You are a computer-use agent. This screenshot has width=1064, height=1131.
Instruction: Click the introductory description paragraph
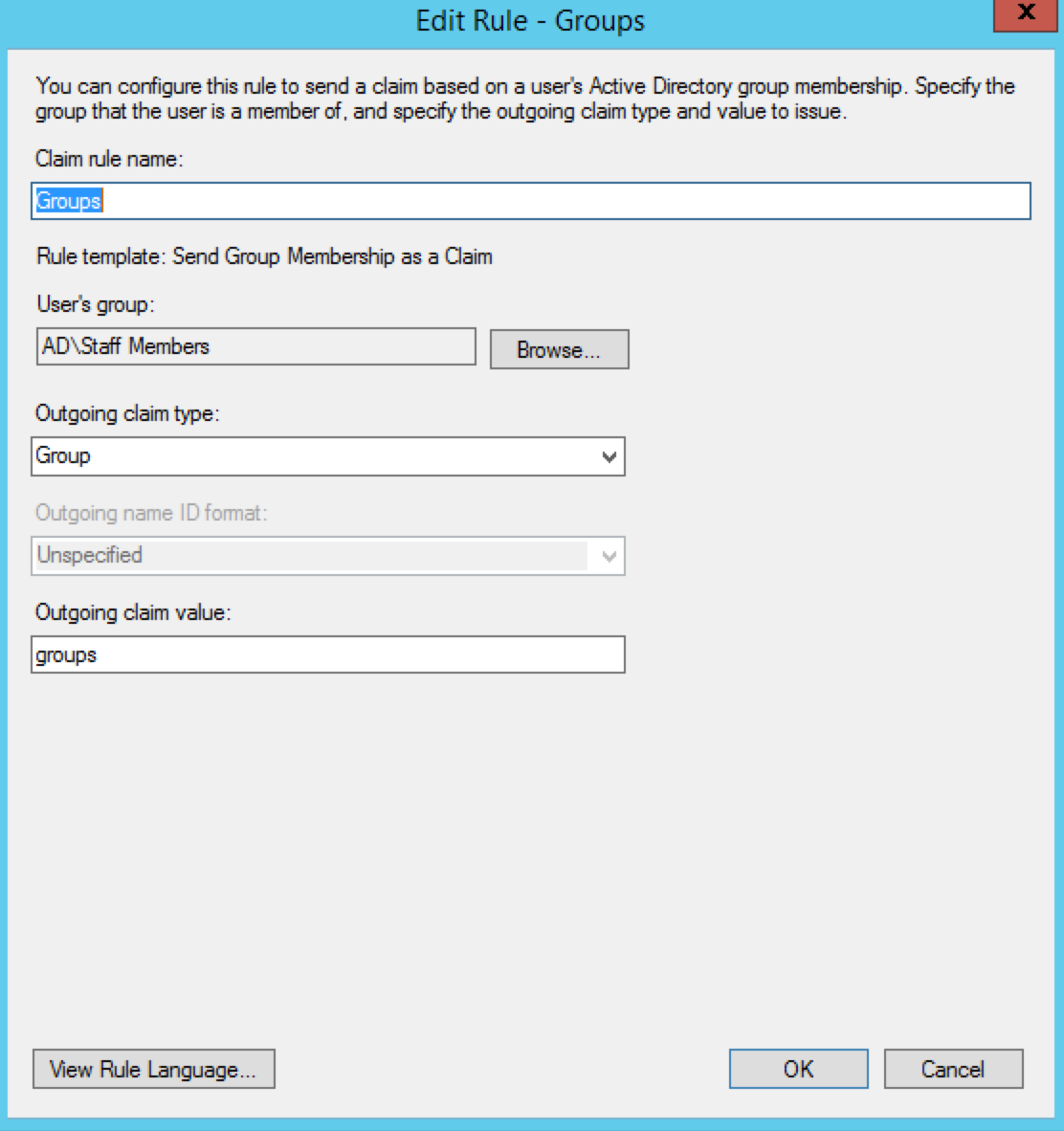tap(524, 99)
